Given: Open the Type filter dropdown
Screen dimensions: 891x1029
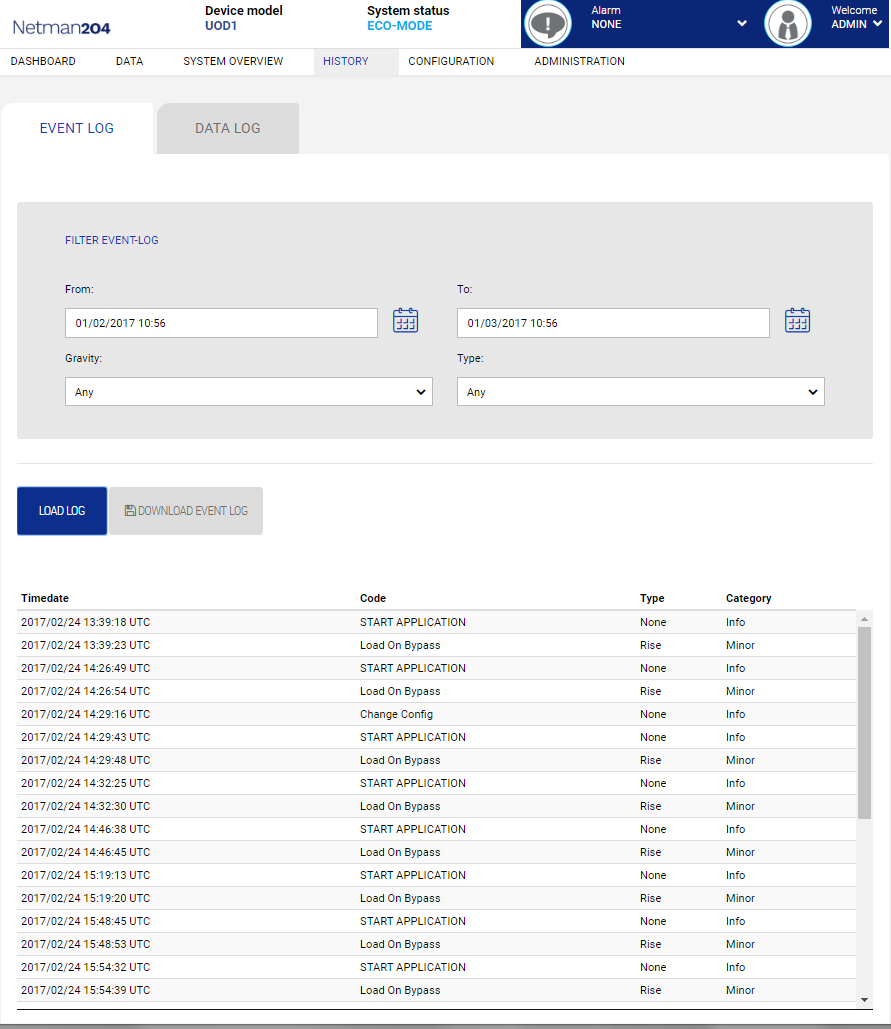Looking at the screenshot, I should 640,392.
